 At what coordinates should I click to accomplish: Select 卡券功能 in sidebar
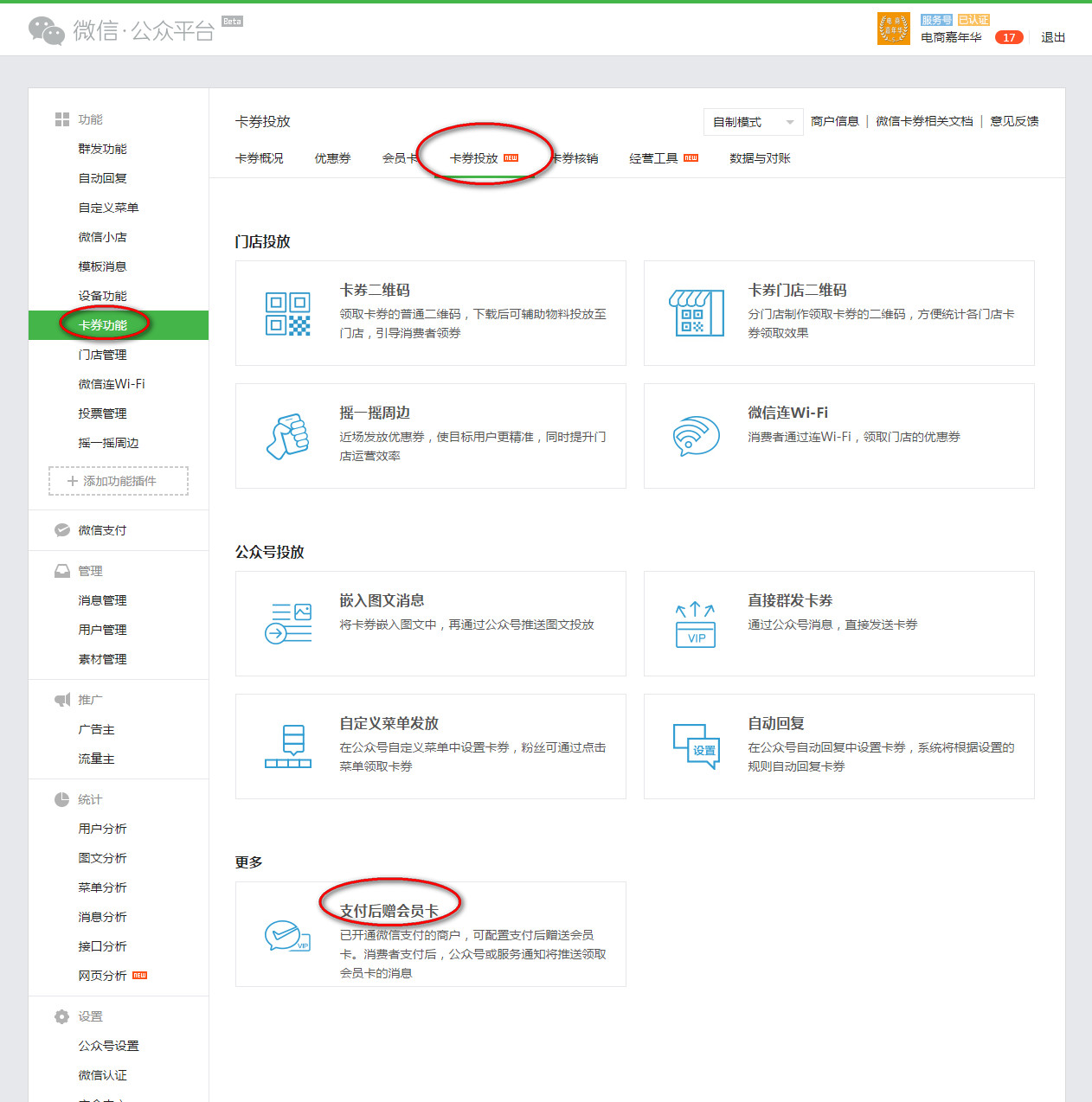click(119, 325)
